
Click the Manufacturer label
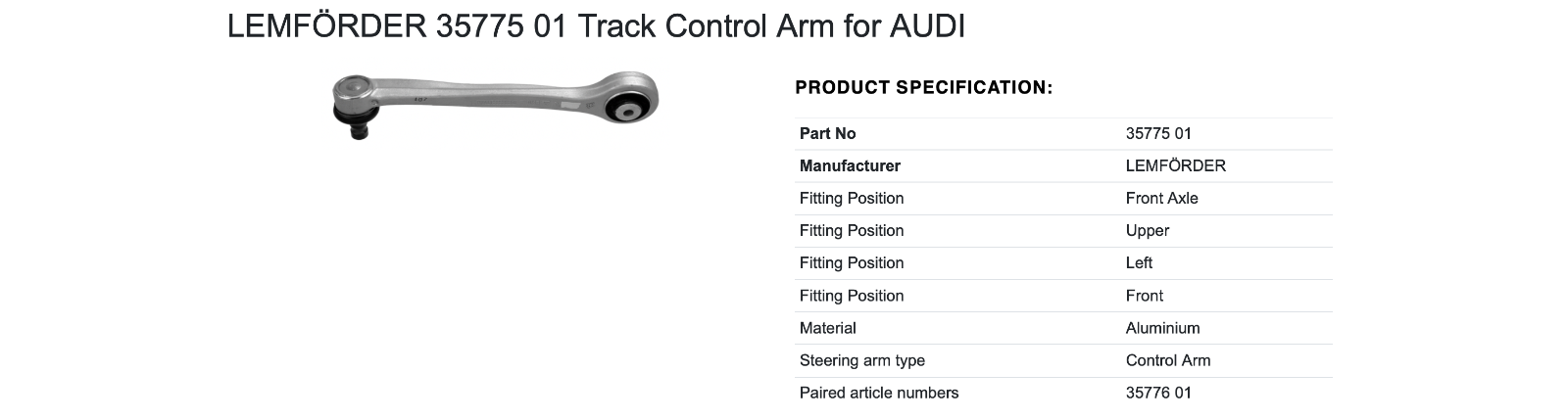point(850,165)
